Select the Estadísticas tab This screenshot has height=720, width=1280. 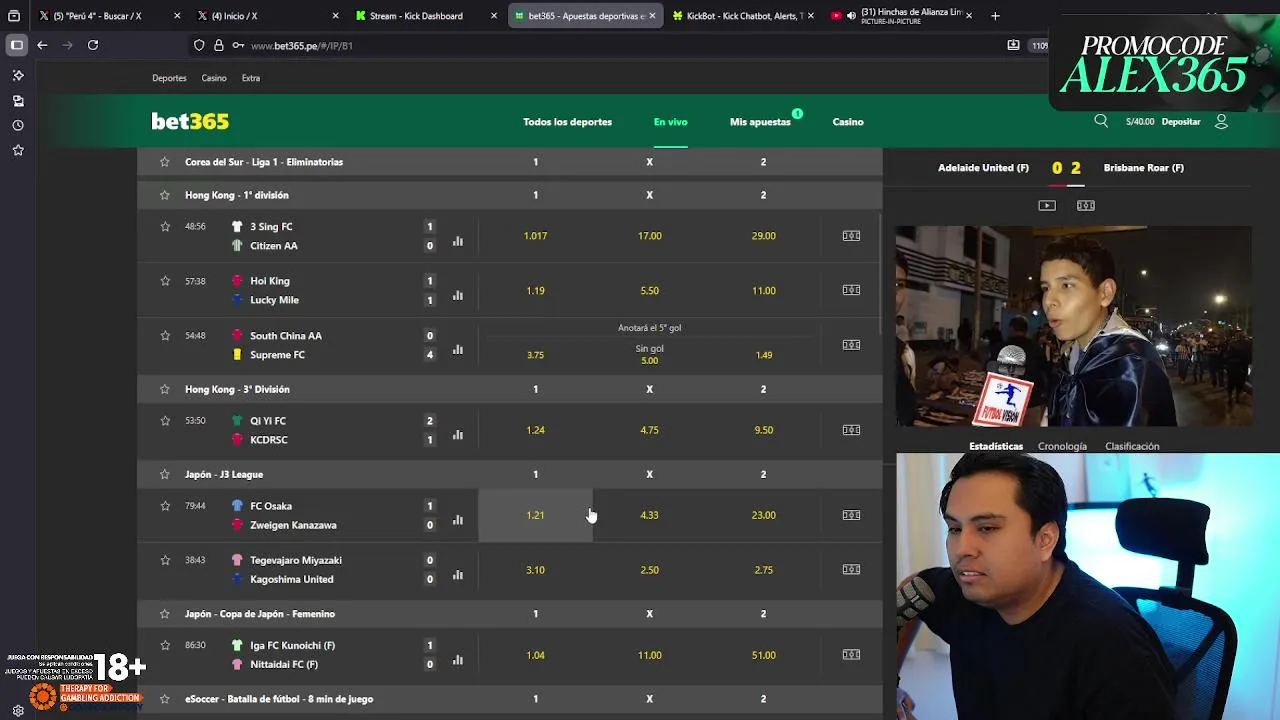(x=996, y=446)
